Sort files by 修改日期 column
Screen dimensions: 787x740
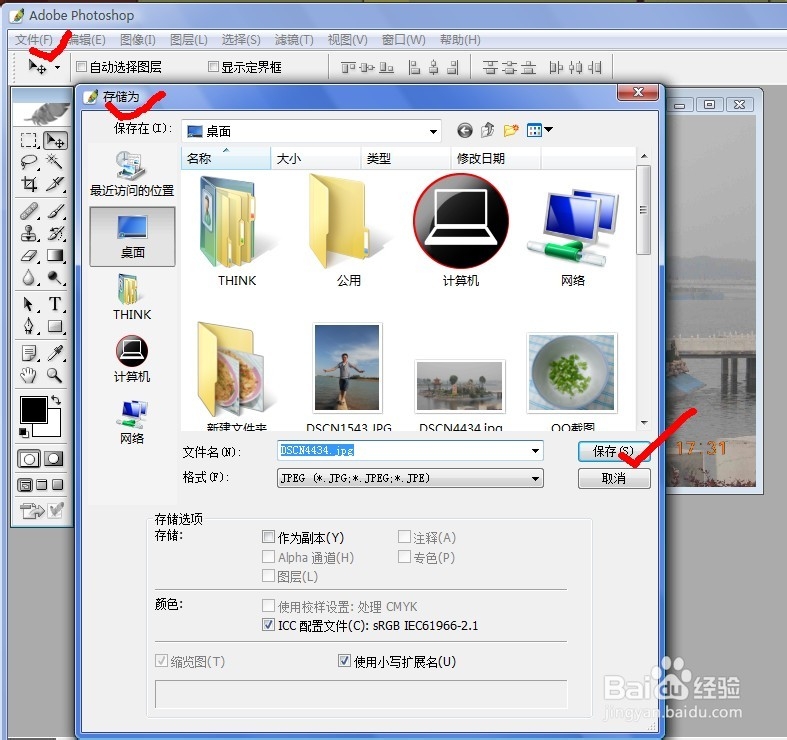pyautogui.click(x=495, y=159)
